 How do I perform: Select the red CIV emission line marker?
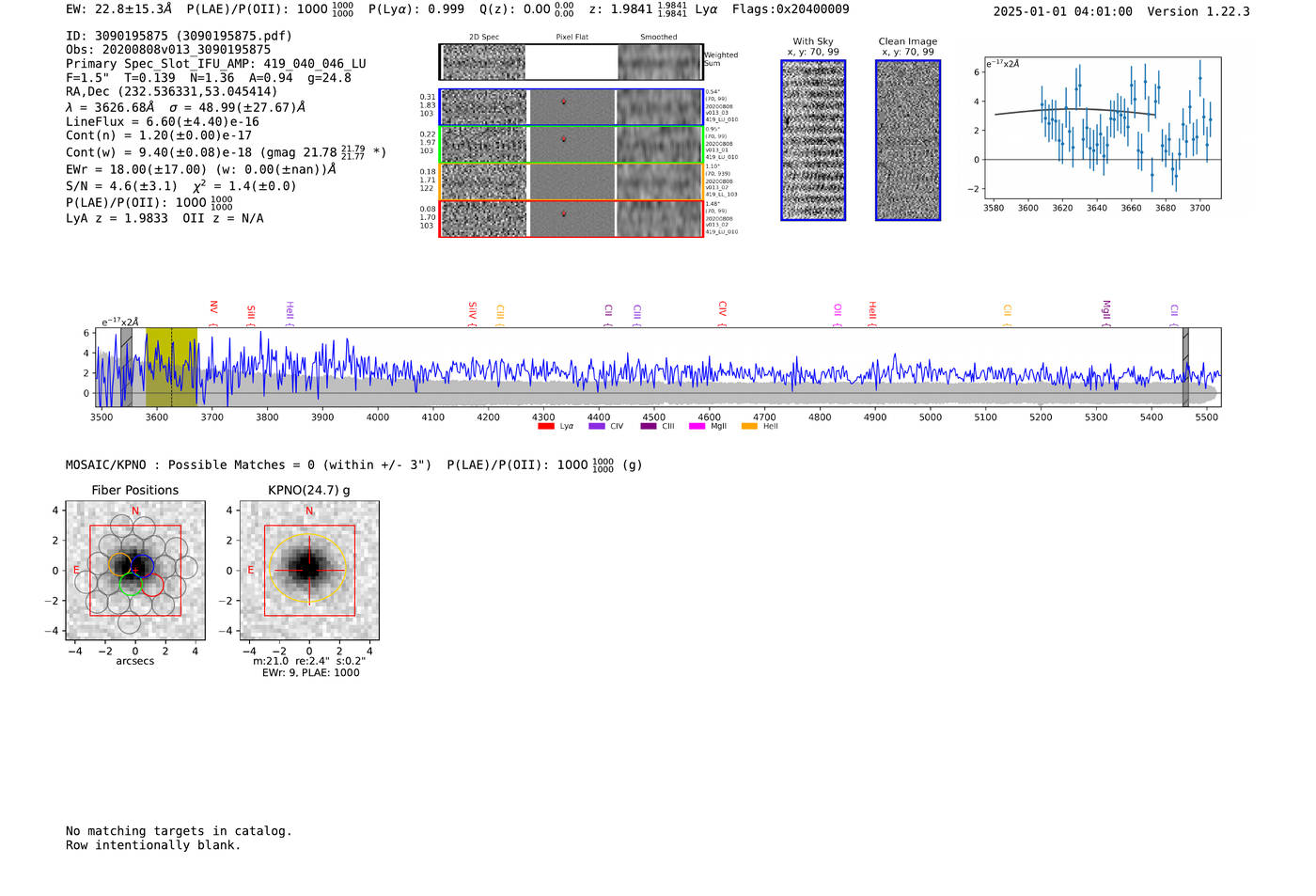(x=722, y=309)
